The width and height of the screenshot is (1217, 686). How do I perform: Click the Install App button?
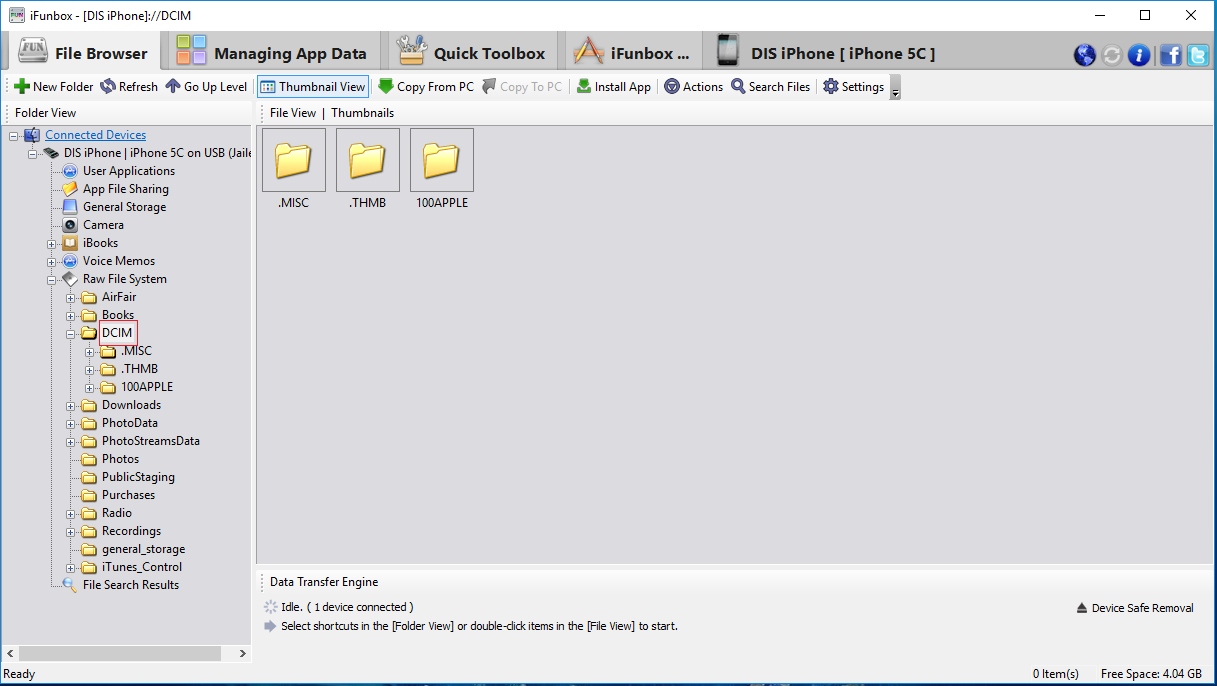click(614, 87)
